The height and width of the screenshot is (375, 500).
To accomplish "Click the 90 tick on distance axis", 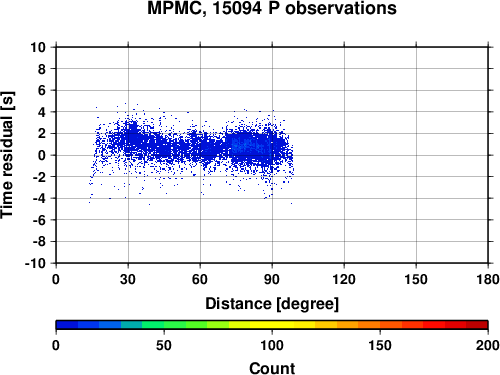I will pyautogui.click(x=272, y=279).
